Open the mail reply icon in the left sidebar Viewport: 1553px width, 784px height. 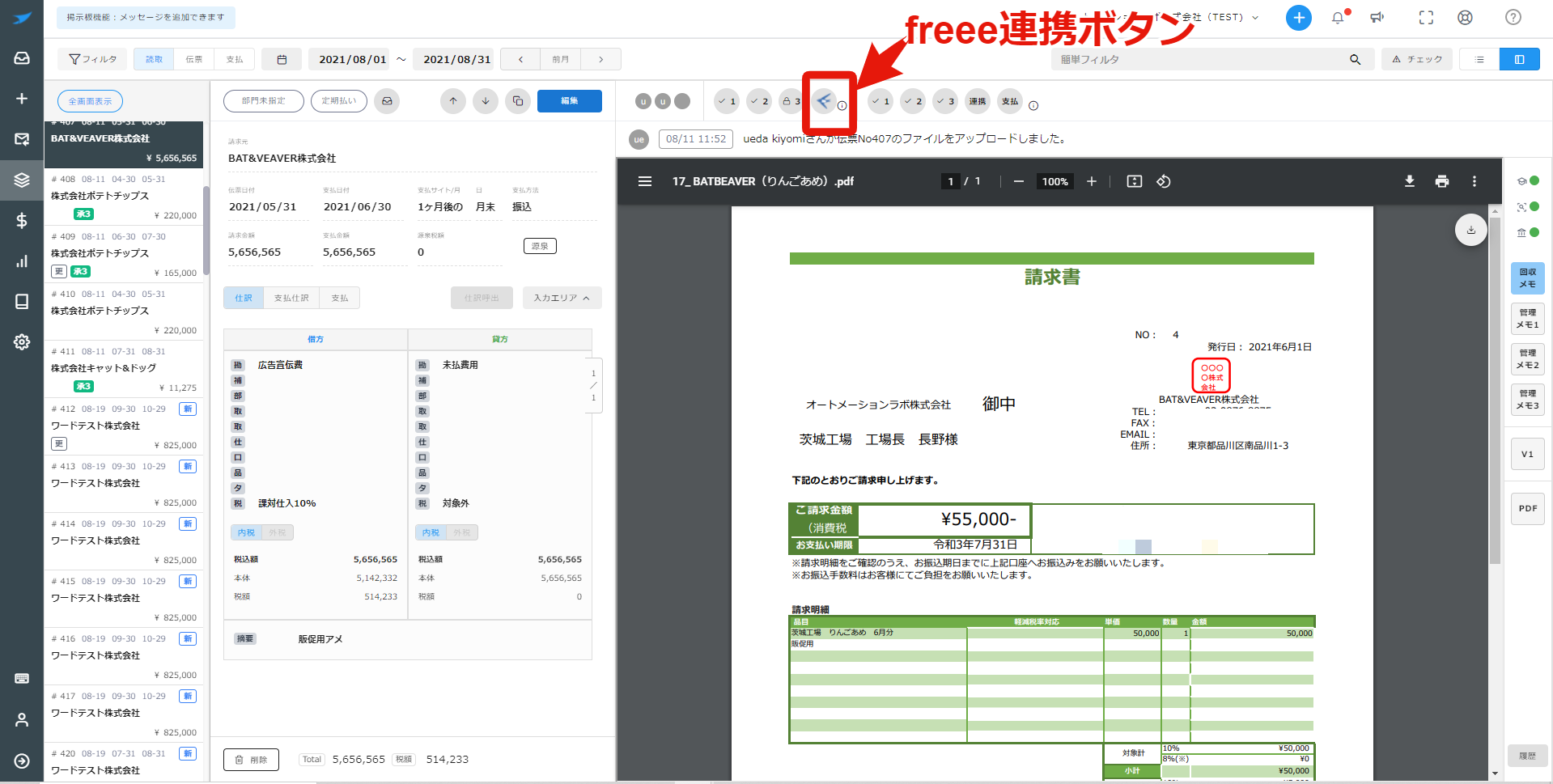(x=22, y=139)
